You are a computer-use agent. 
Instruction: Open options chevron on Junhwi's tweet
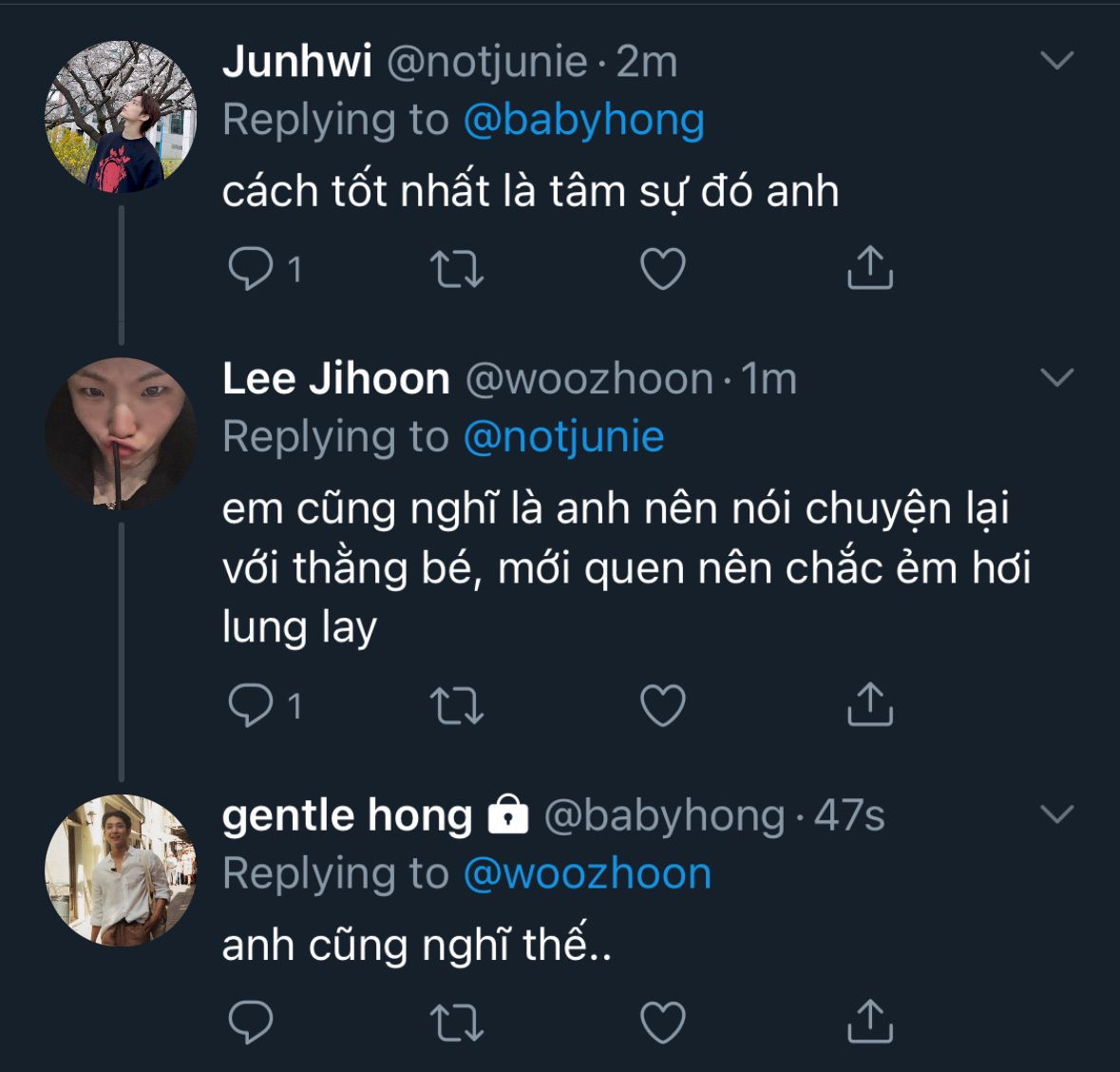(1056, 62)
